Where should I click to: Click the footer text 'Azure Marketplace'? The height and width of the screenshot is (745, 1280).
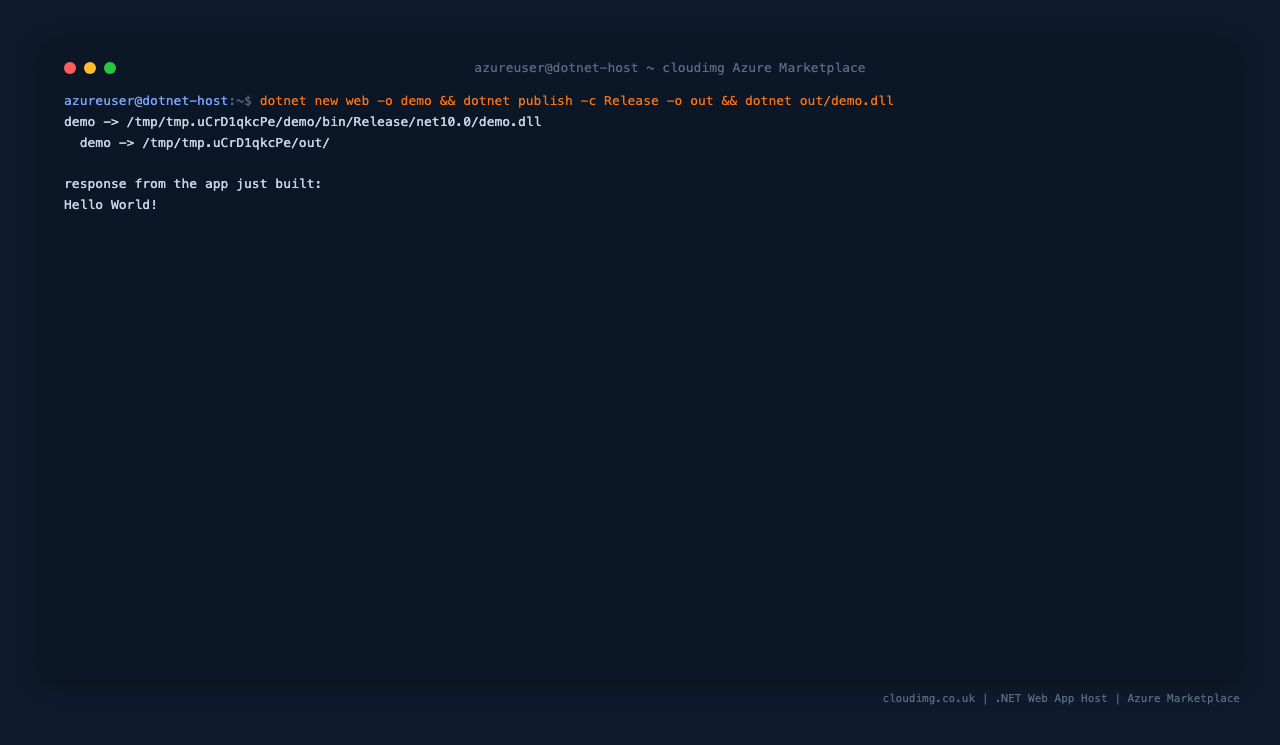tap(1183, 699)
